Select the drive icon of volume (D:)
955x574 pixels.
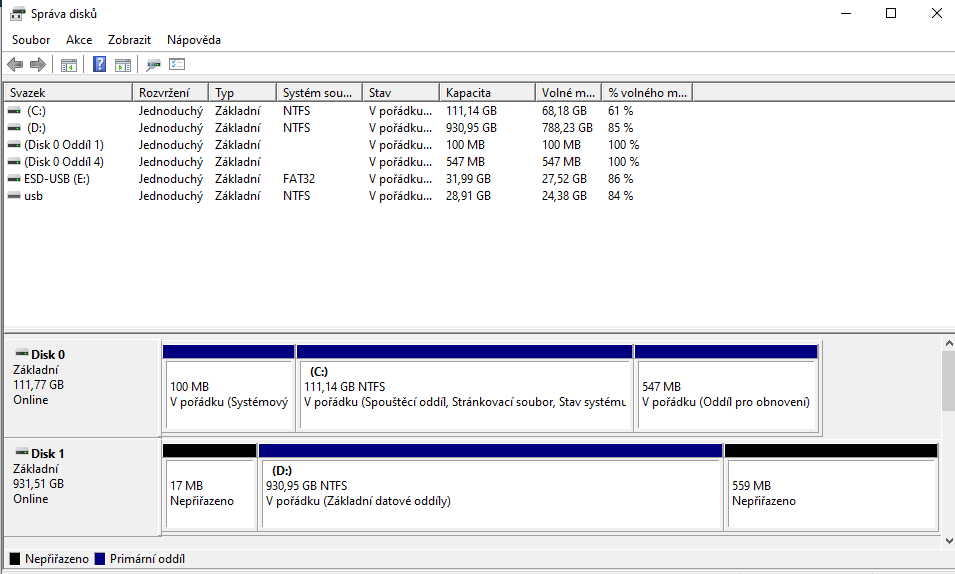pos(14,128)
